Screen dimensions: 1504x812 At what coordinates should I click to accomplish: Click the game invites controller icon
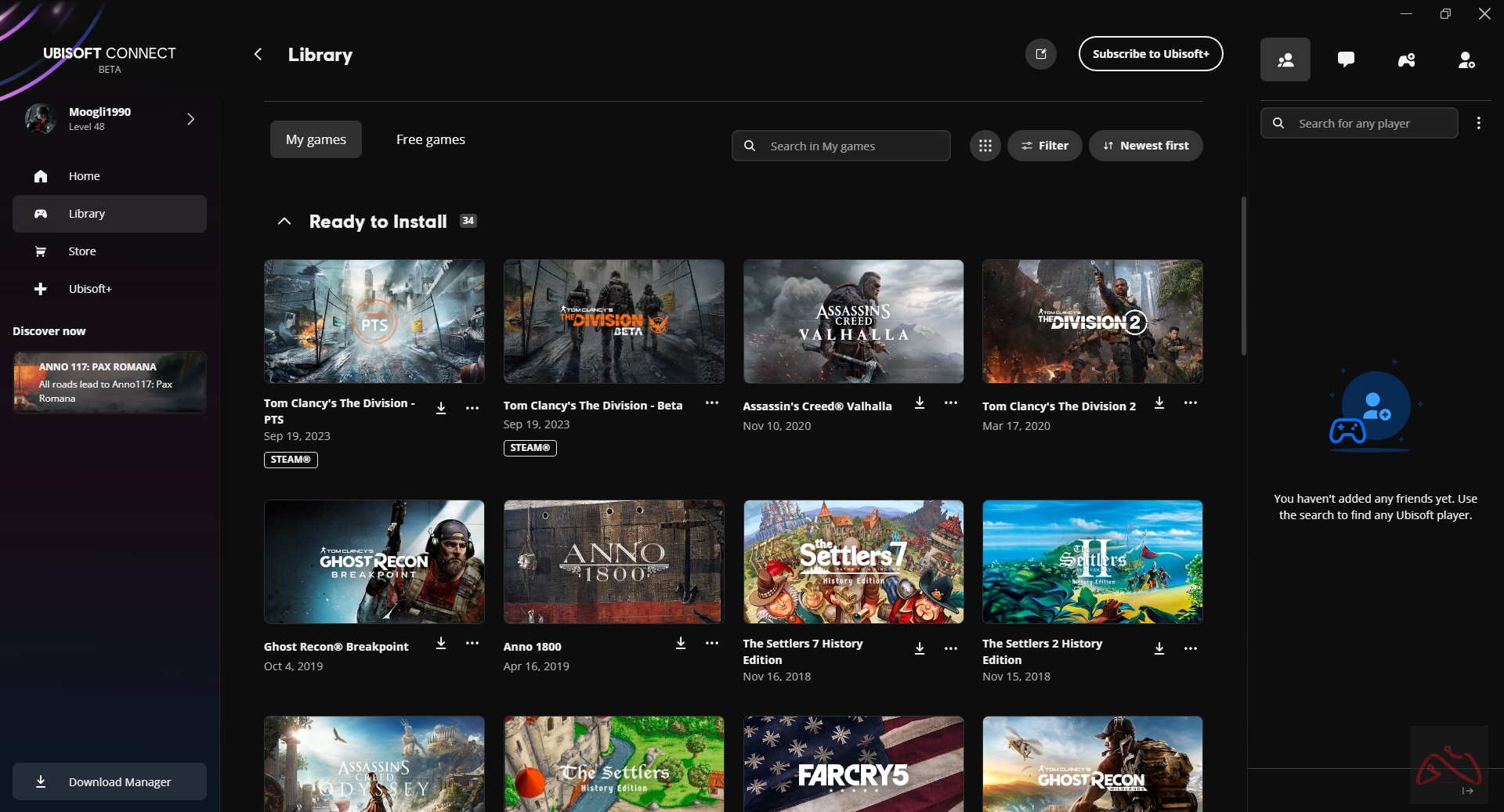coord(1406,60)
